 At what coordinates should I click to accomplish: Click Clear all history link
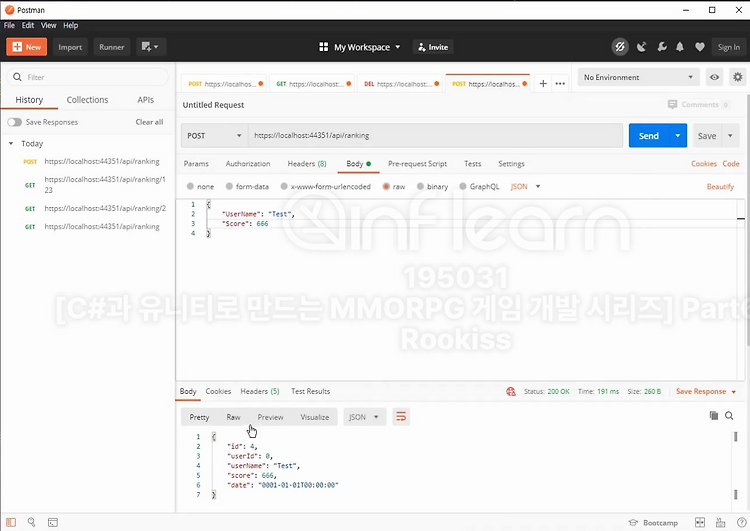click(x=149, y=122)
